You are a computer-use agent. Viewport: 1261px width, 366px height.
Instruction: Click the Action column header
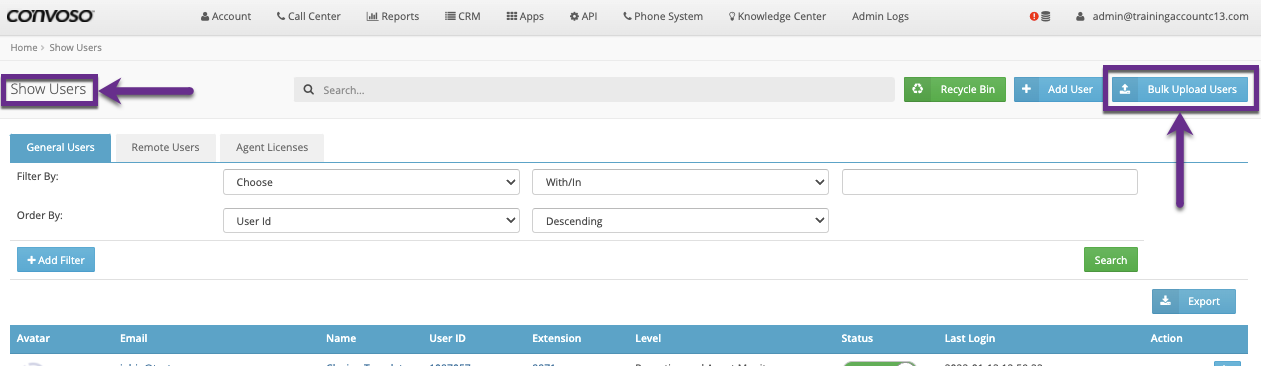click(x=1166, y=339)
